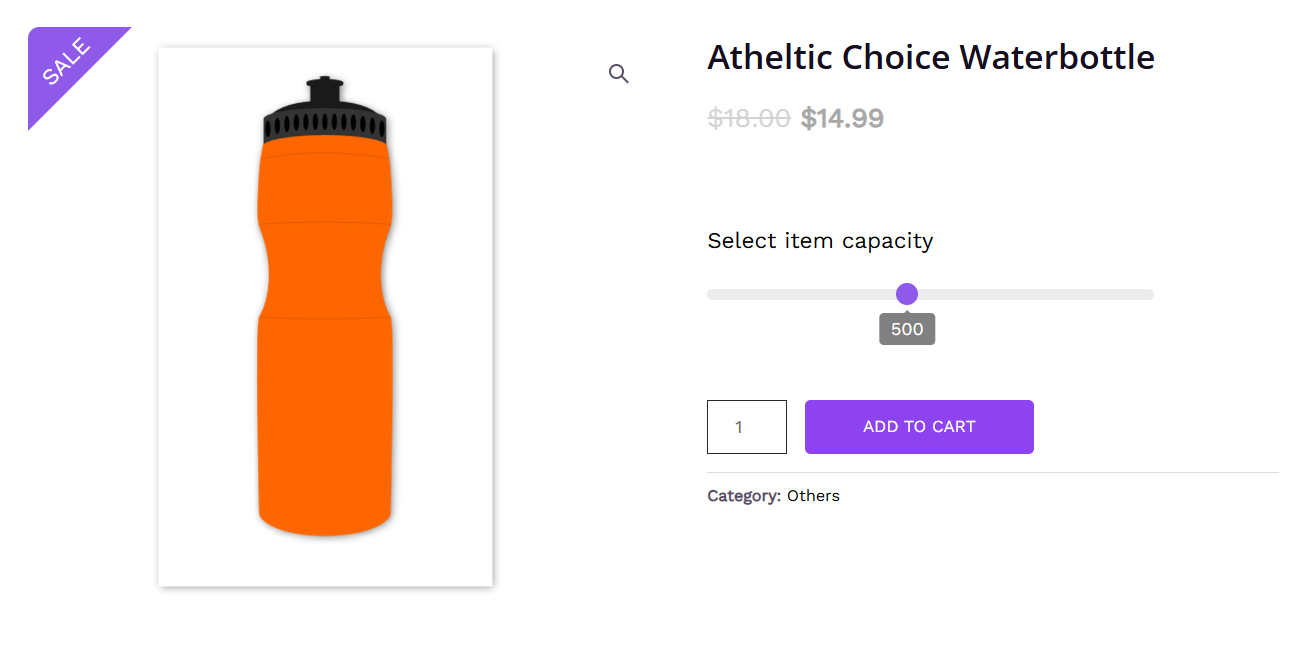Open the Others category link
This screenshot has width=1305, height=649.
coord(813,495)
